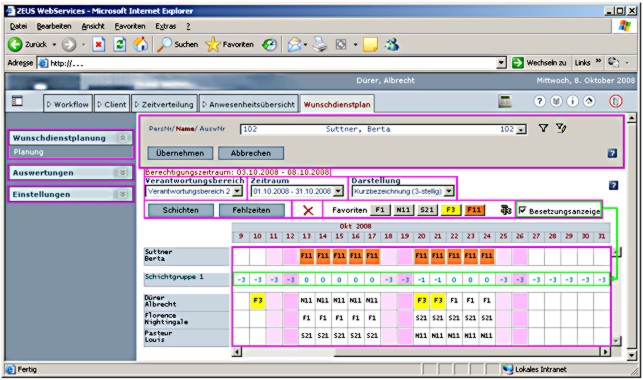Click the filter funnel icon
This screenshot has height=380, width=643.
point(543,128)
